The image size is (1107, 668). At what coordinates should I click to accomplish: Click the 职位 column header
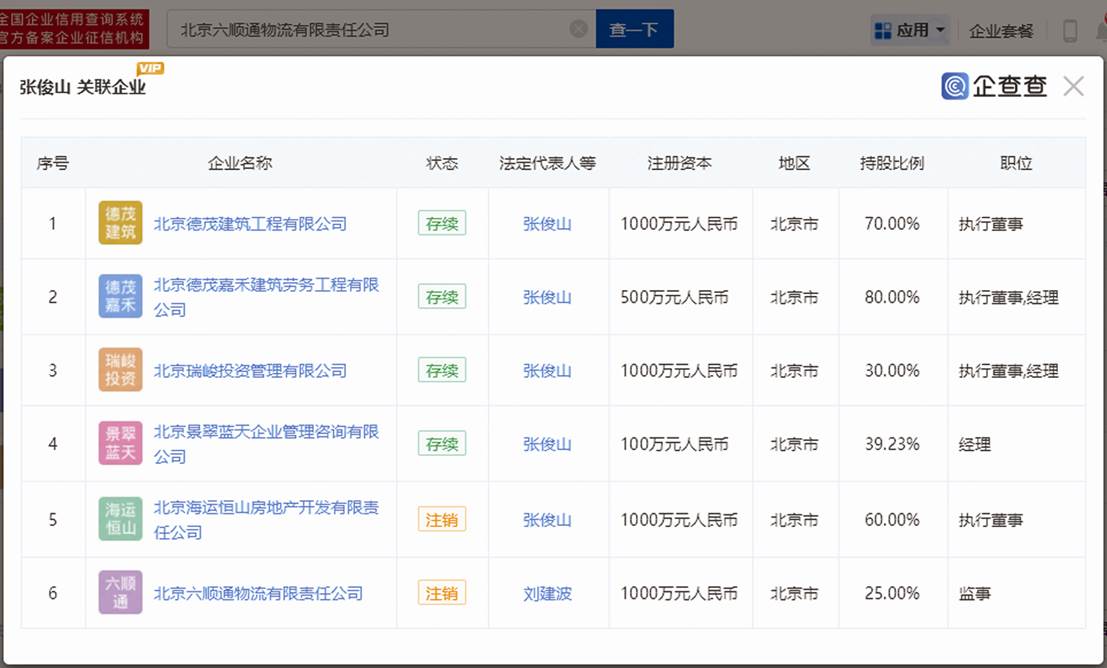(1016, 163)
